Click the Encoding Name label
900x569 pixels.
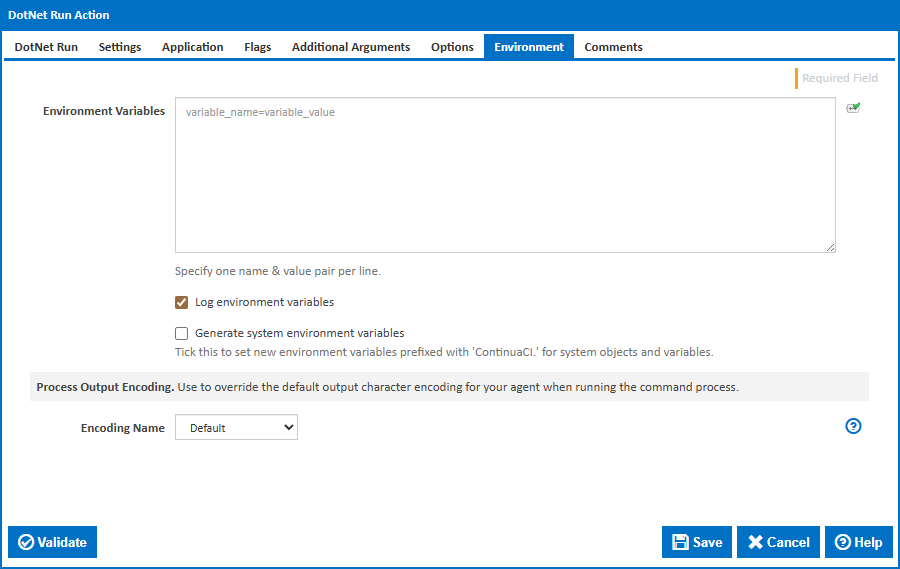(x=122, y=428)
